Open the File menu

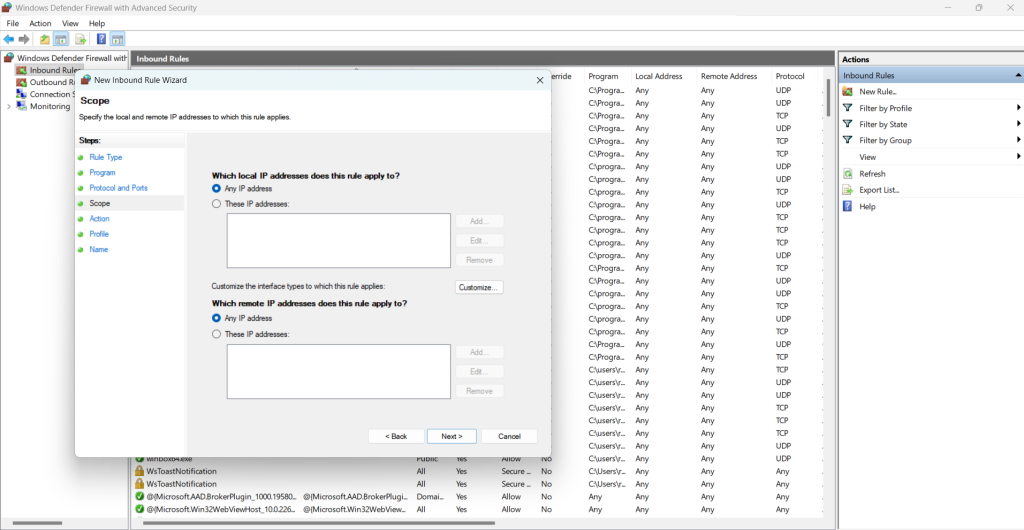12,23
